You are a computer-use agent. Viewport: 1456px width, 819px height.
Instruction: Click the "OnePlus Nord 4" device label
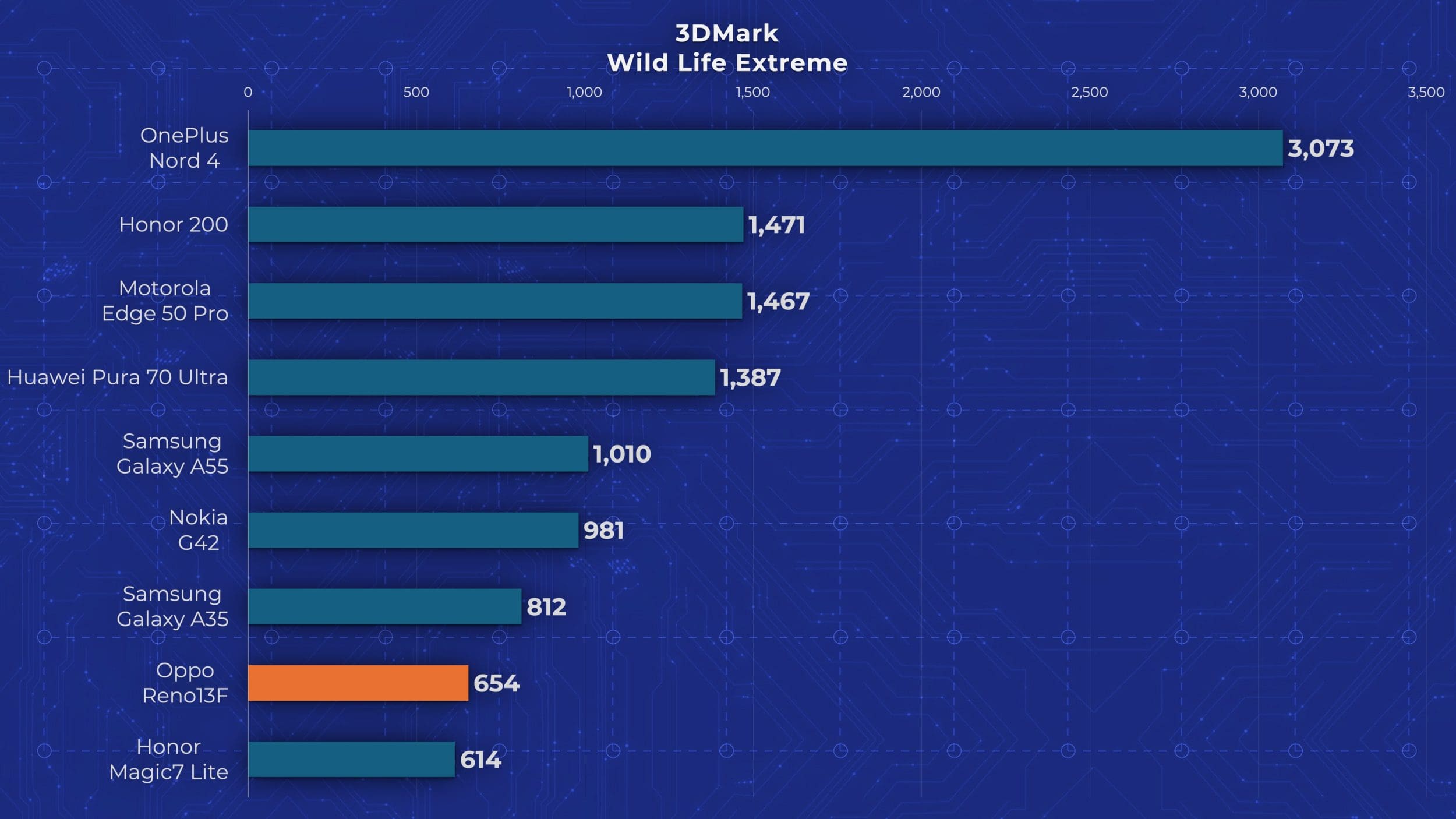tap(184, 148)
